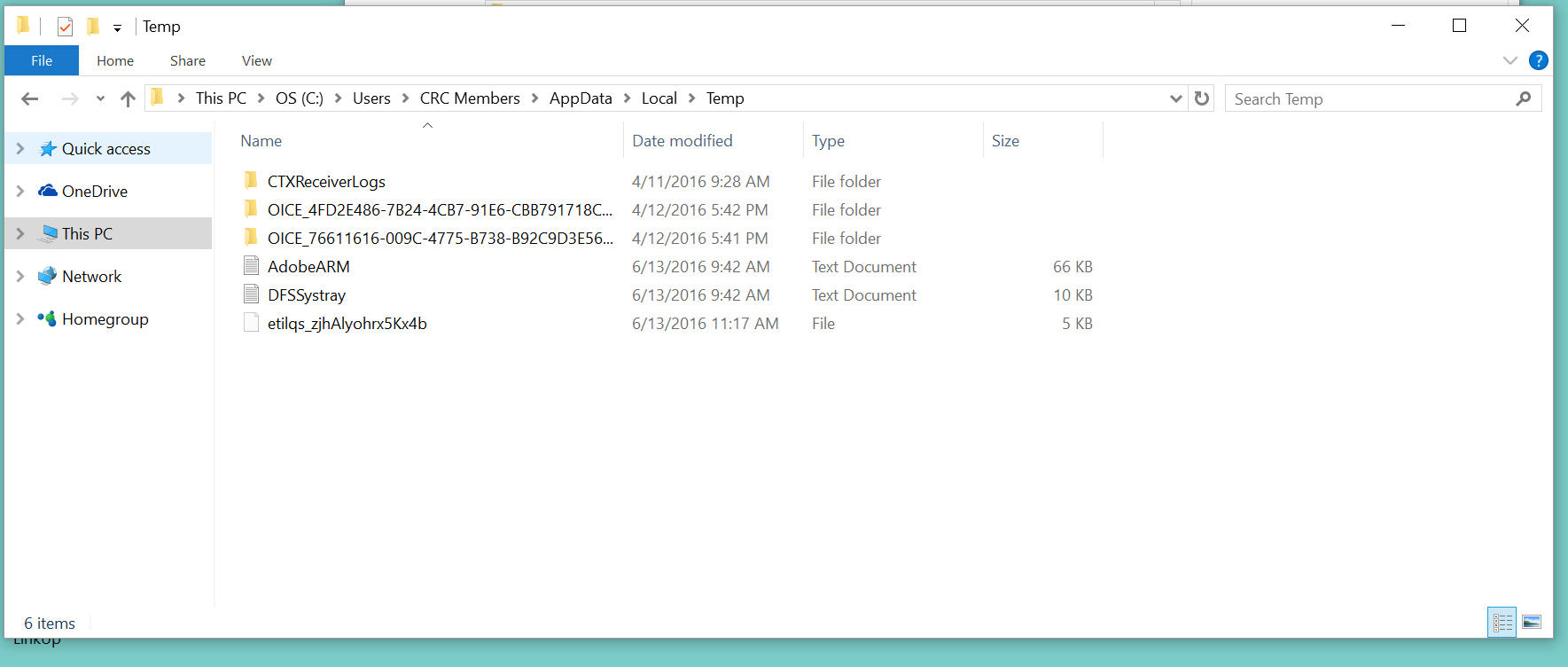Viewport: 1568px width, 667px height.
Task: Switch to Details view layout icon
Action: [x=1502, y=623]
